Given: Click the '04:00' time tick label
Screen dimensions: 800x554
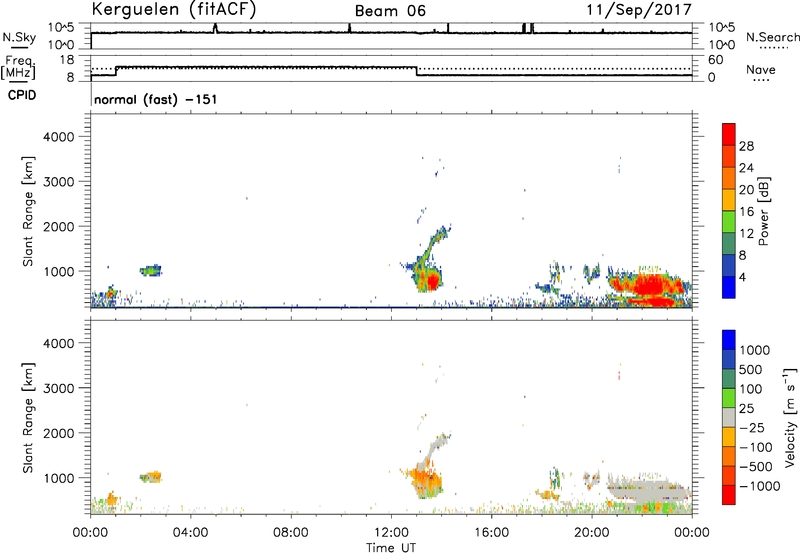Looking at the screenshot, I should 191,533.
